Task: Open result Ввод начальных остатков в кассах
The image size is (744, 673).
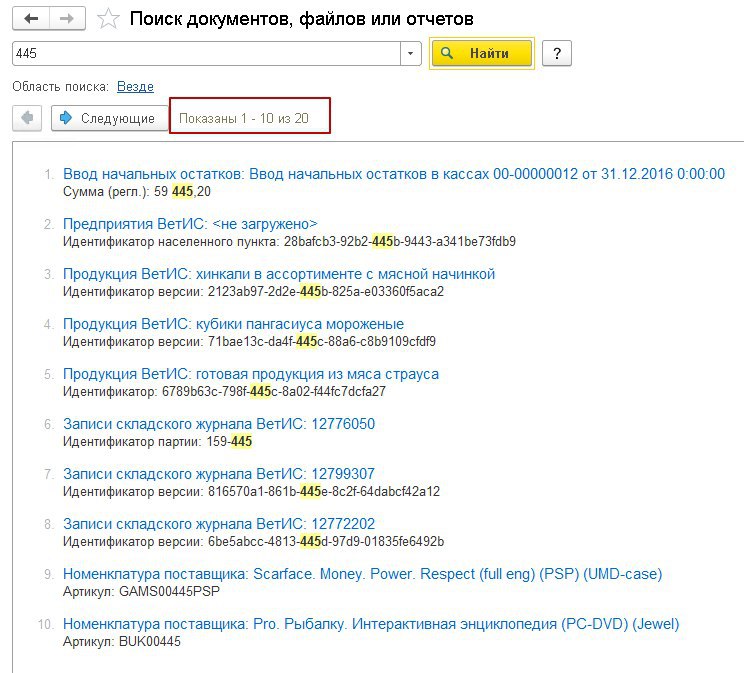Action: coord(394,174)
